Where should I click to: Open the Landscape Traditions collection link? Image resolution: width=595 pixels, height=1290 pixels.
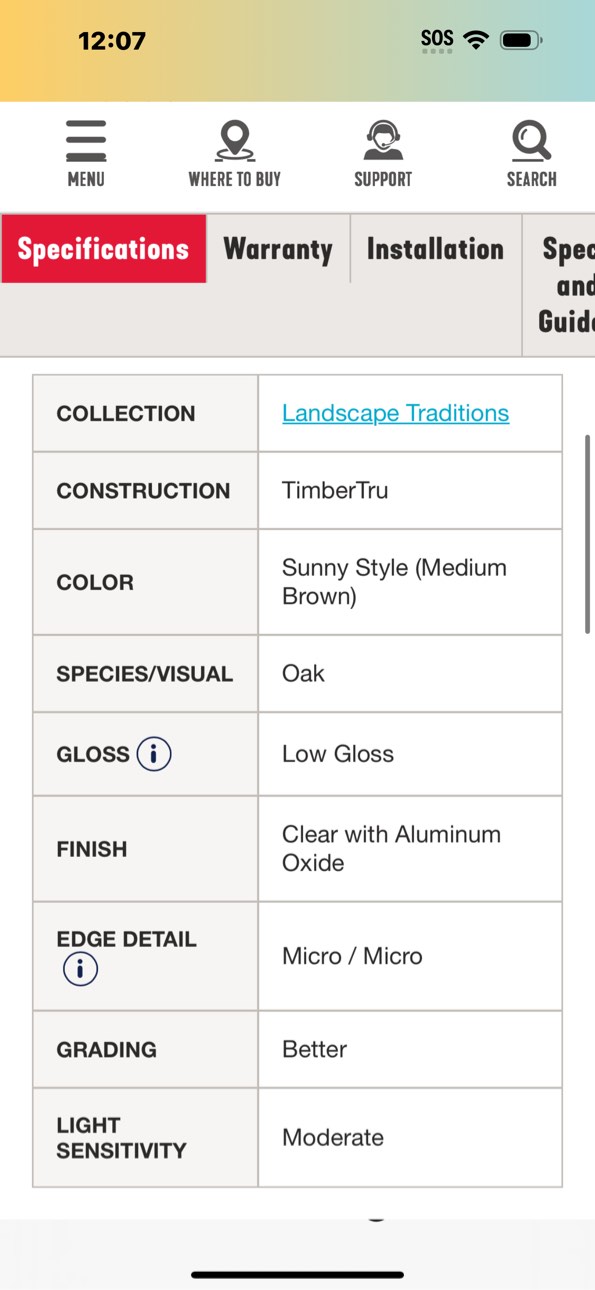tap(395, 413)
